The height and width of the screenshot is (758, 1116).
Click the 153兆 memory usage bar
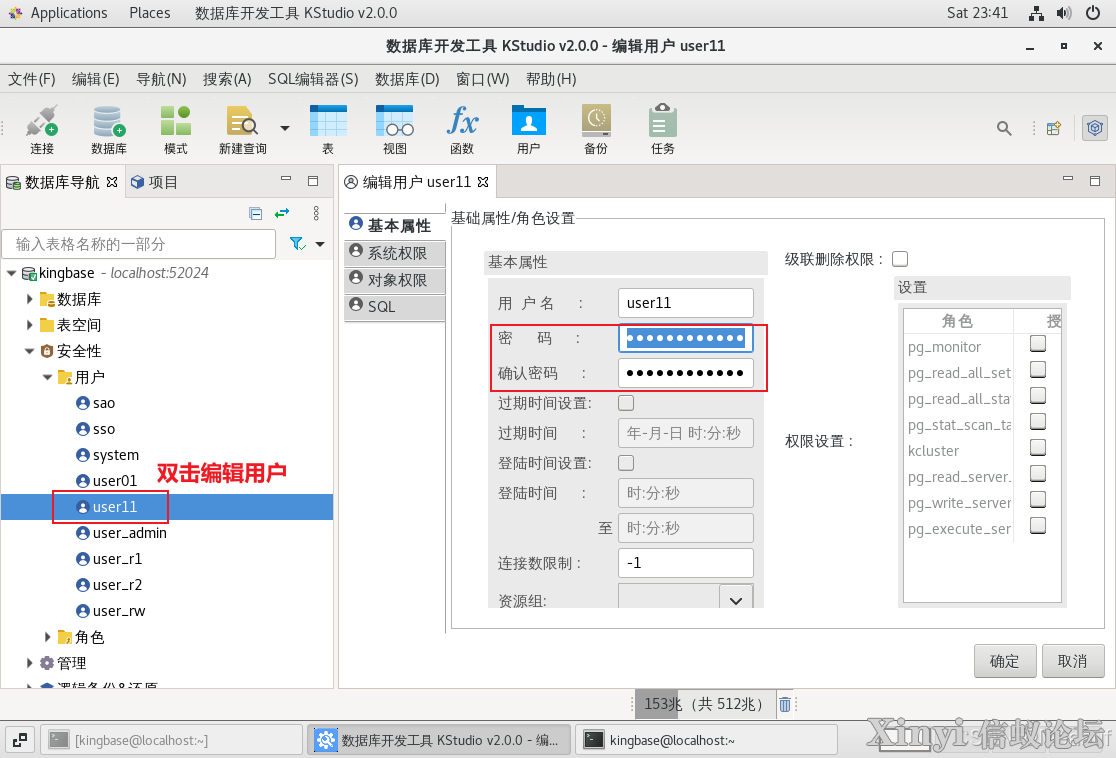(703, 705)
